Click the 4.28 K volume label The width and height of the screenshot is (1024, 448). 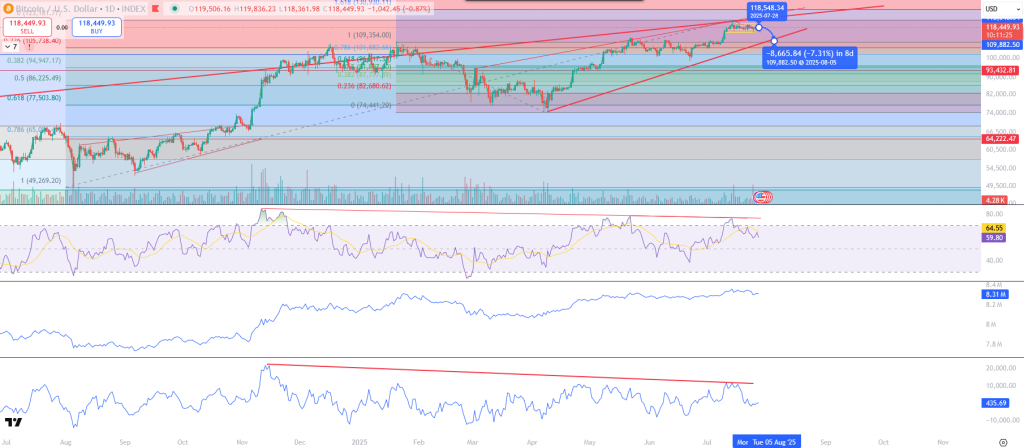tap(995, 199)
